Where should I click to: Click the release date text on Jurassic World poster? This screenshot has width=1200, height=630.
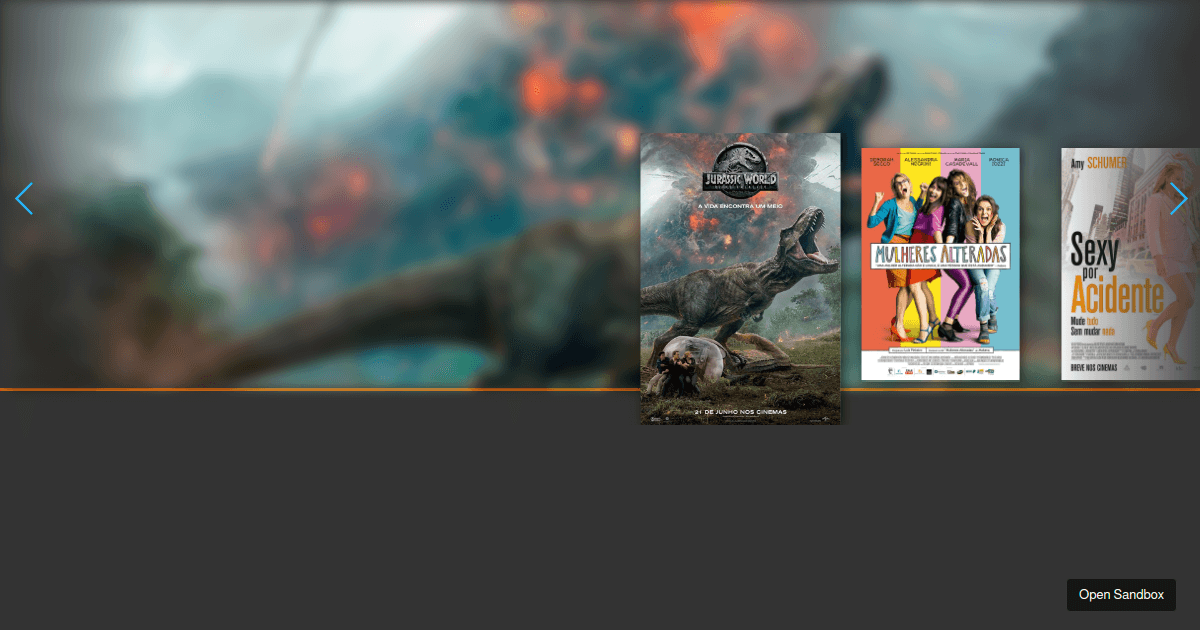[741, 409]
